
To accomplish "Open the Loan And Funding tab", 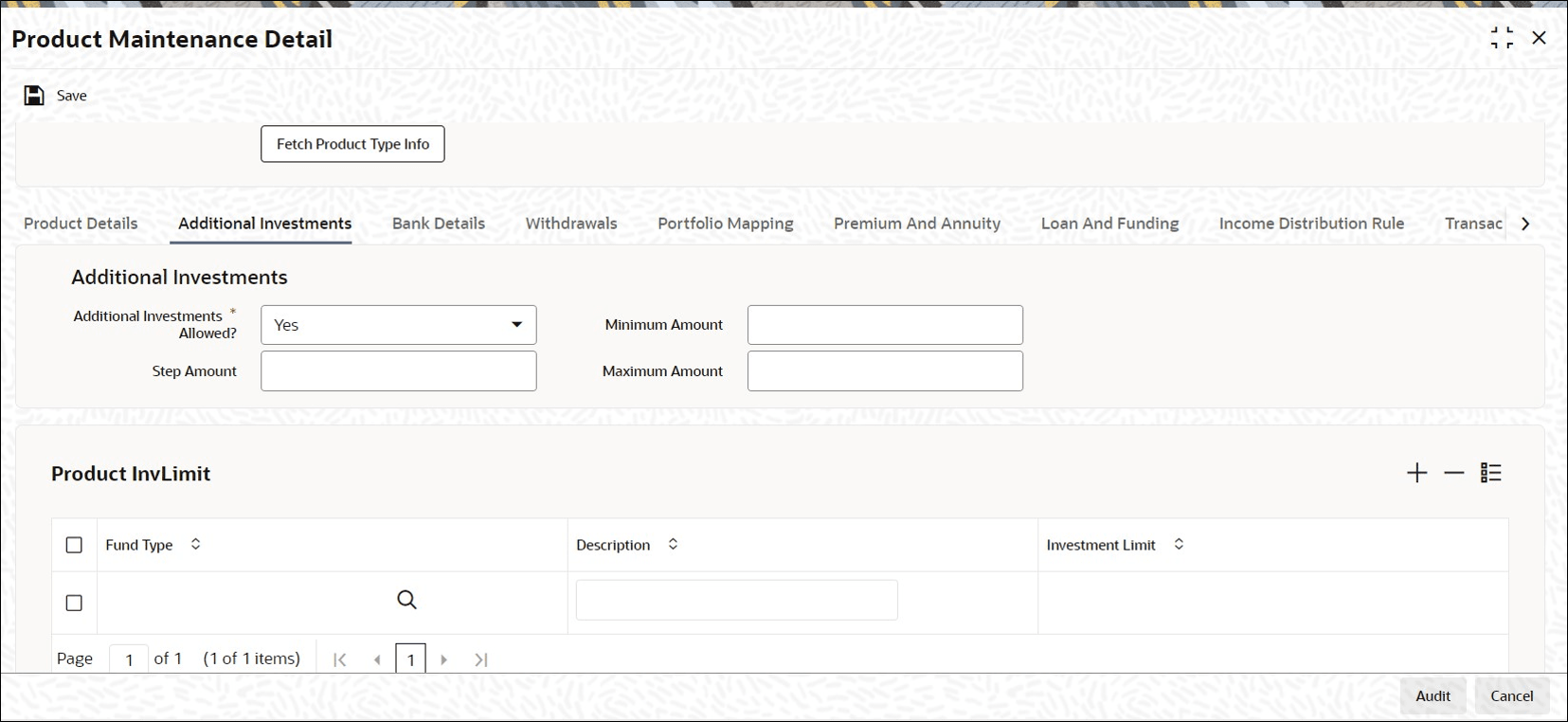I will click(x=1110, y=224).
